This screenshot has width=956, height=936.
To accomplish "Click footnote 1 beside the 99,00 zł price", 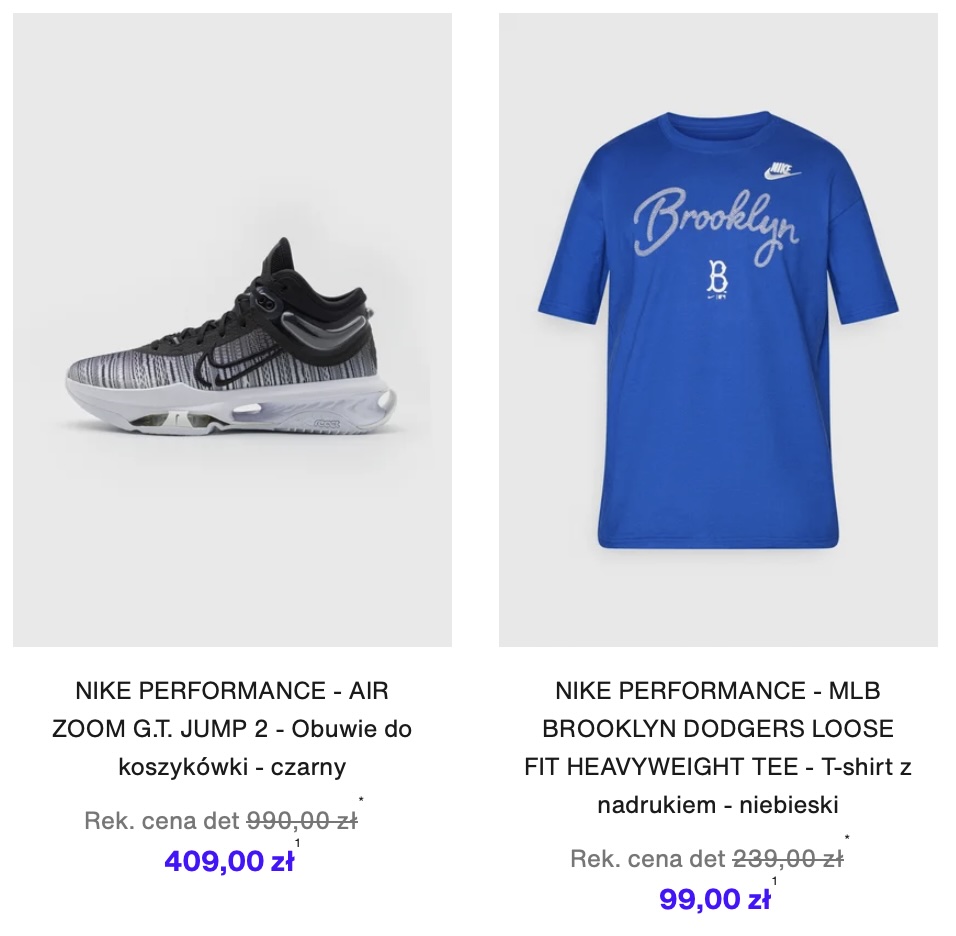I will pos(774,881).
